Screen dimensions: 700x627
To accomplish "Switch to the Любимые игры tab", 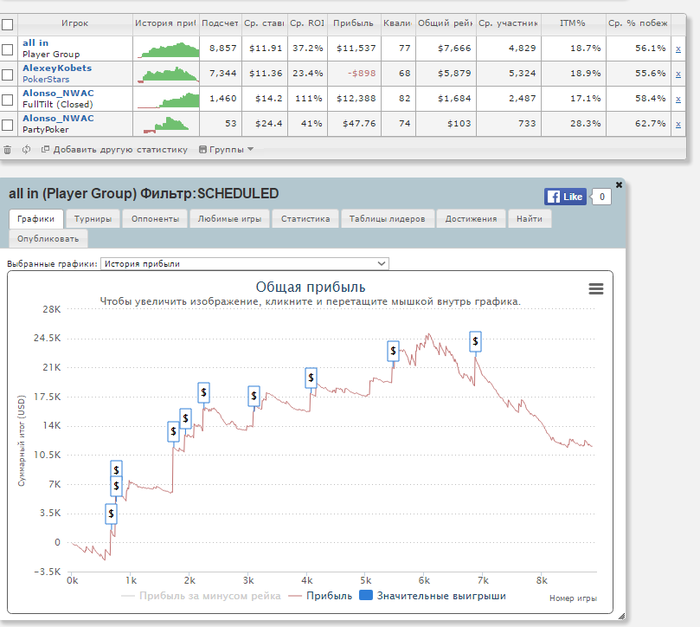I will 229,219.
